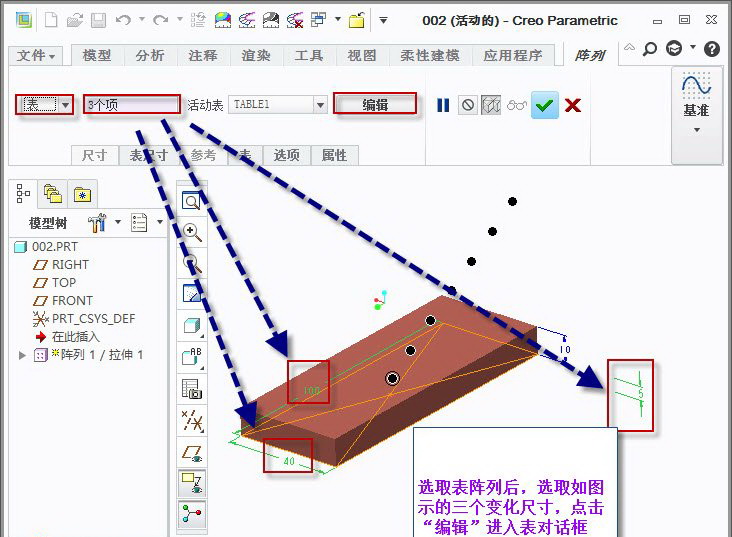Open tree show list dropdown arrow

(160, 222)
